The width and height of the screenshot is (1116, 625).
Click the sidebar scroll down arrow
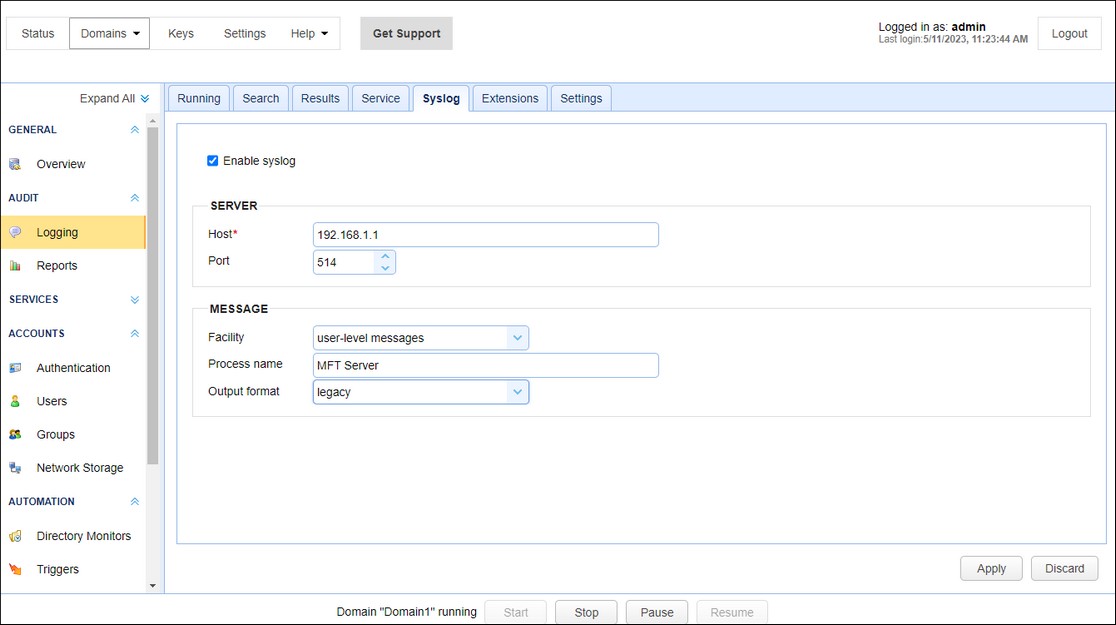pos(152,586)
